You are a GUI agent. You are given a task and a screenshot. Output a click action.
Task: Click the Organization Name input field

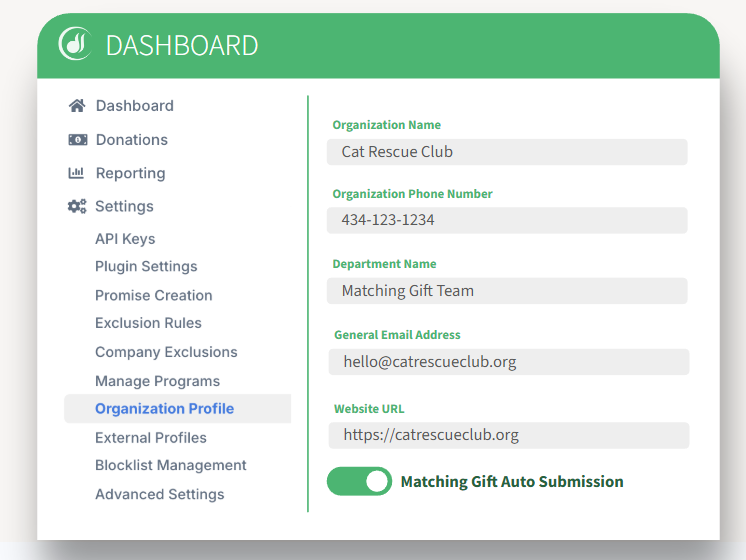507,152
